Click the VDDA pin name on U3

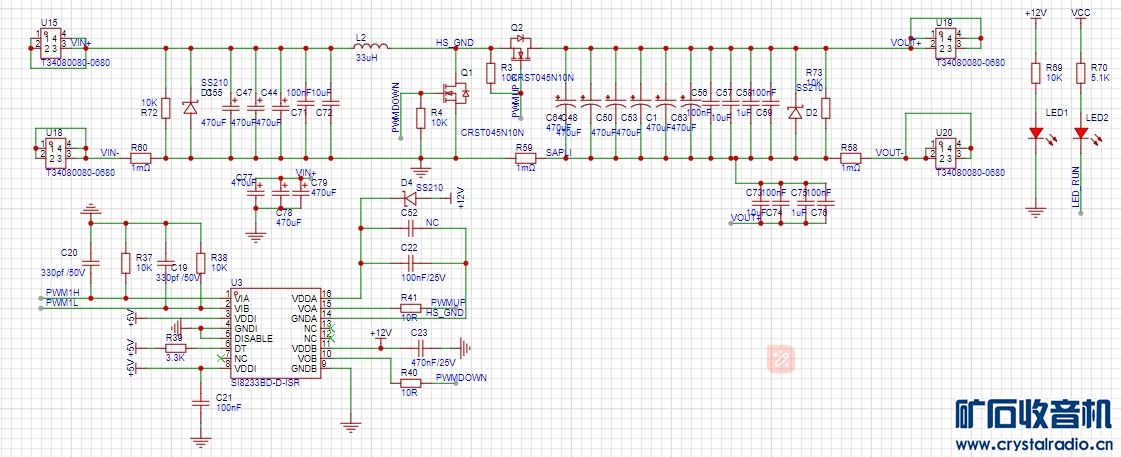(304, 298)
